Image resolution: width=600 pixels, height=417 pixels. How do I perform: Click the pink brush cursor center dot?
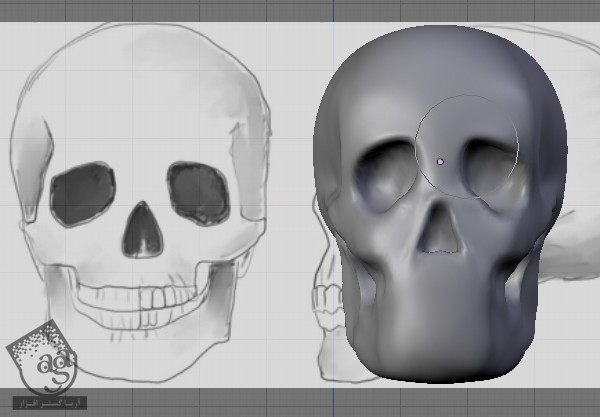point(440,162)
